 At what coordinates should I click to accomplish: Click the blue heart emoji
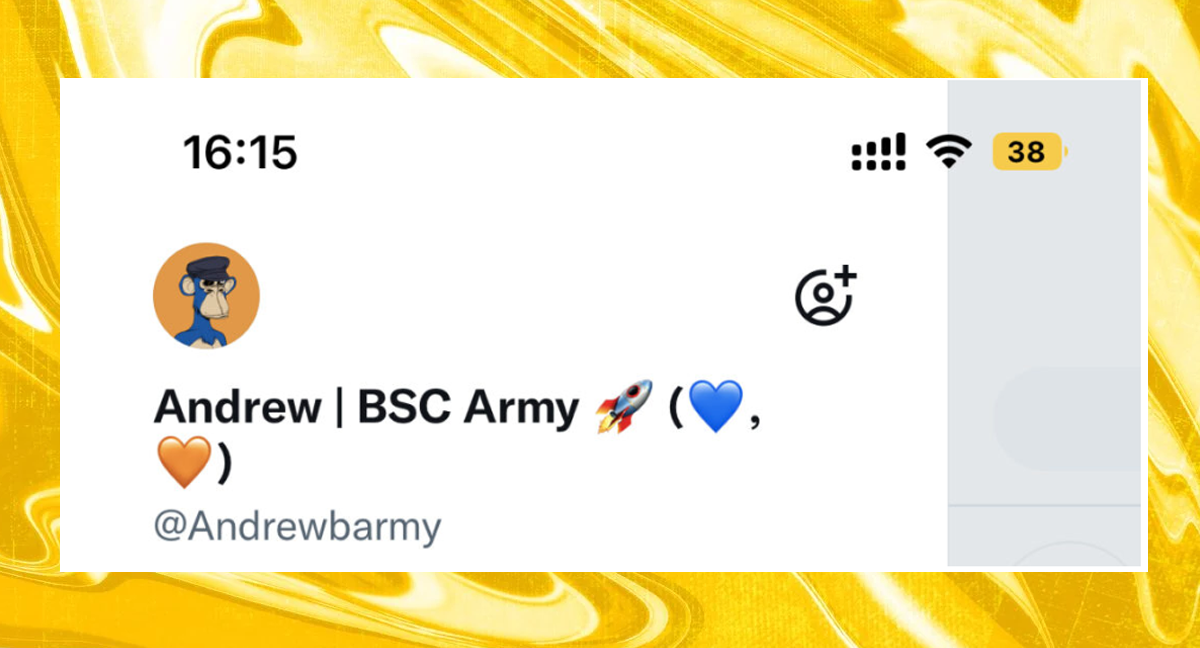pos(716,408)
